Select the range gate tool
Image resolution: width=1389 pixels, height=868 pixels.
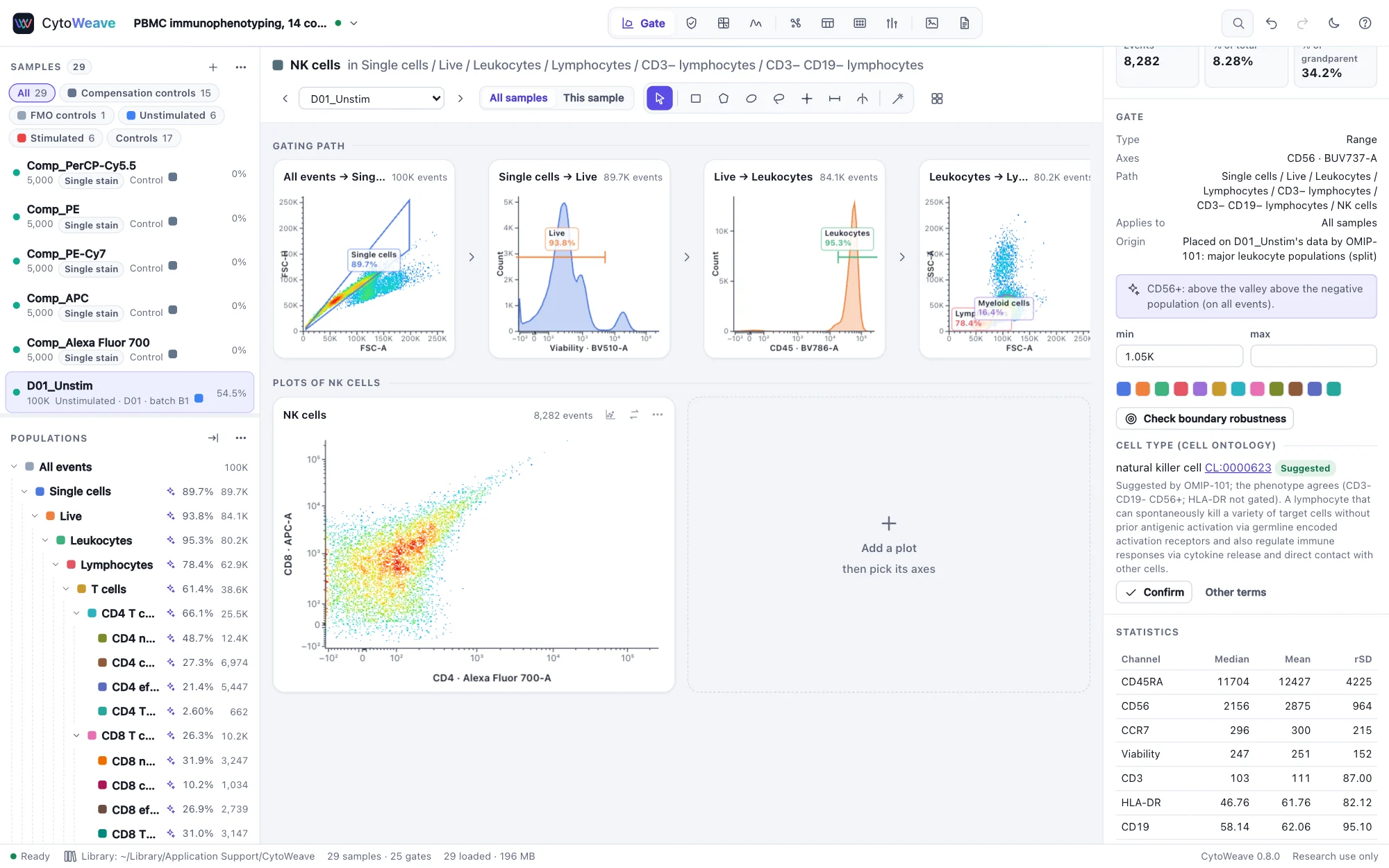[834, 99]
